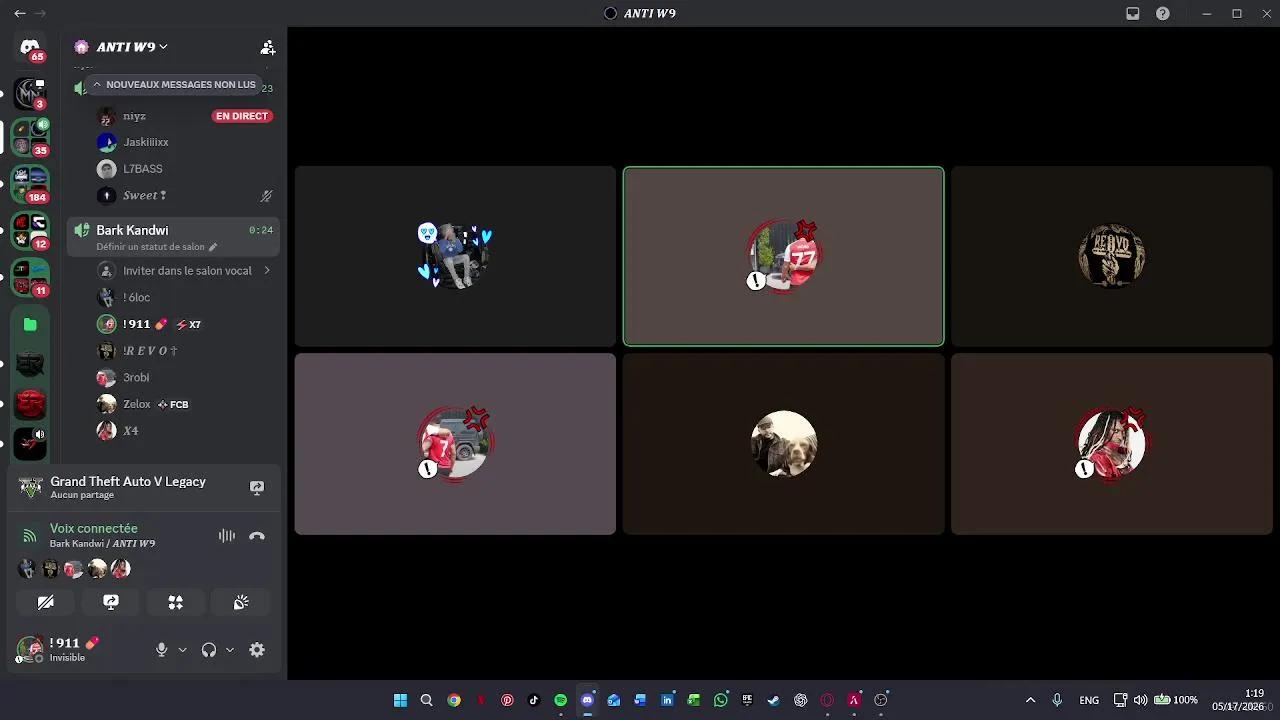Open the soundboard icon in the voice panel
Viewport: 1280px width, 720px height.
241,602
